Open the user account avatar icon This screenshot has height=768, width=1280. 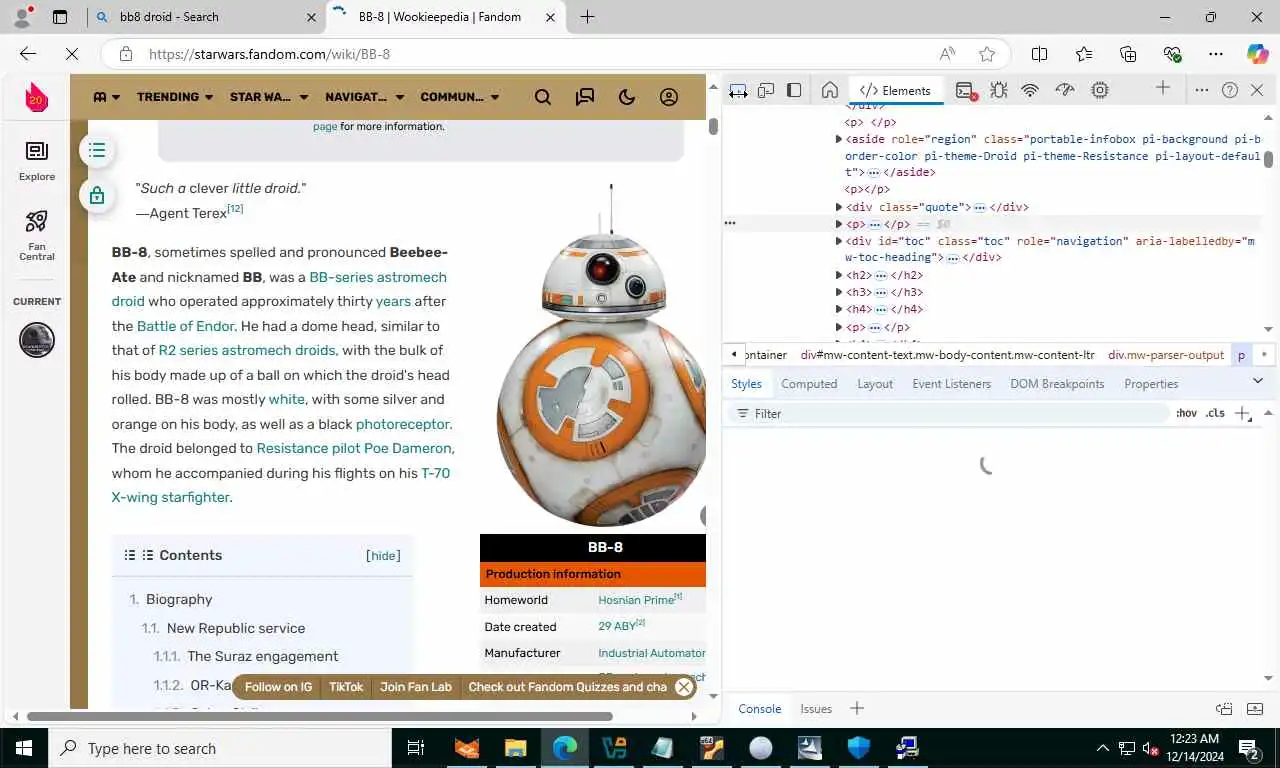click(669, 97)
